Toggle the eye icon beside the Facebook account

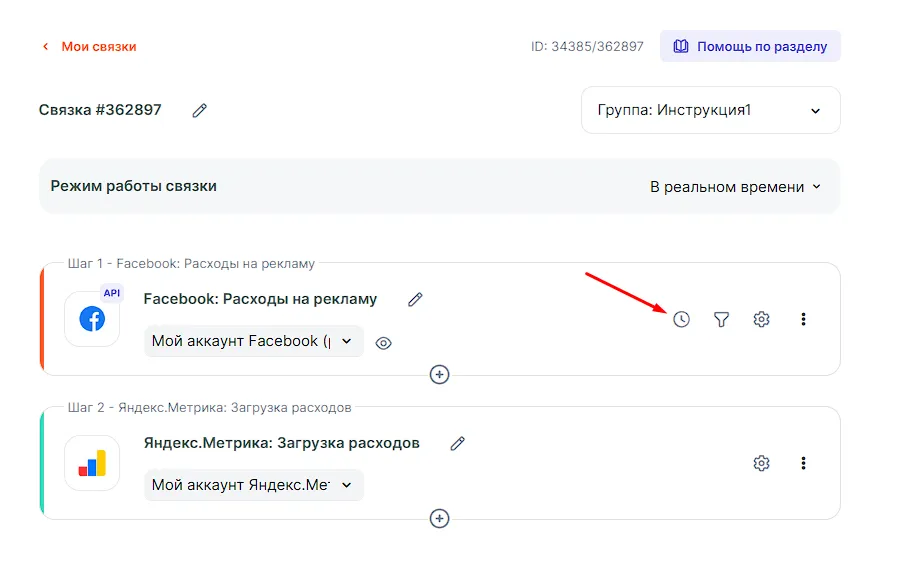383,343
